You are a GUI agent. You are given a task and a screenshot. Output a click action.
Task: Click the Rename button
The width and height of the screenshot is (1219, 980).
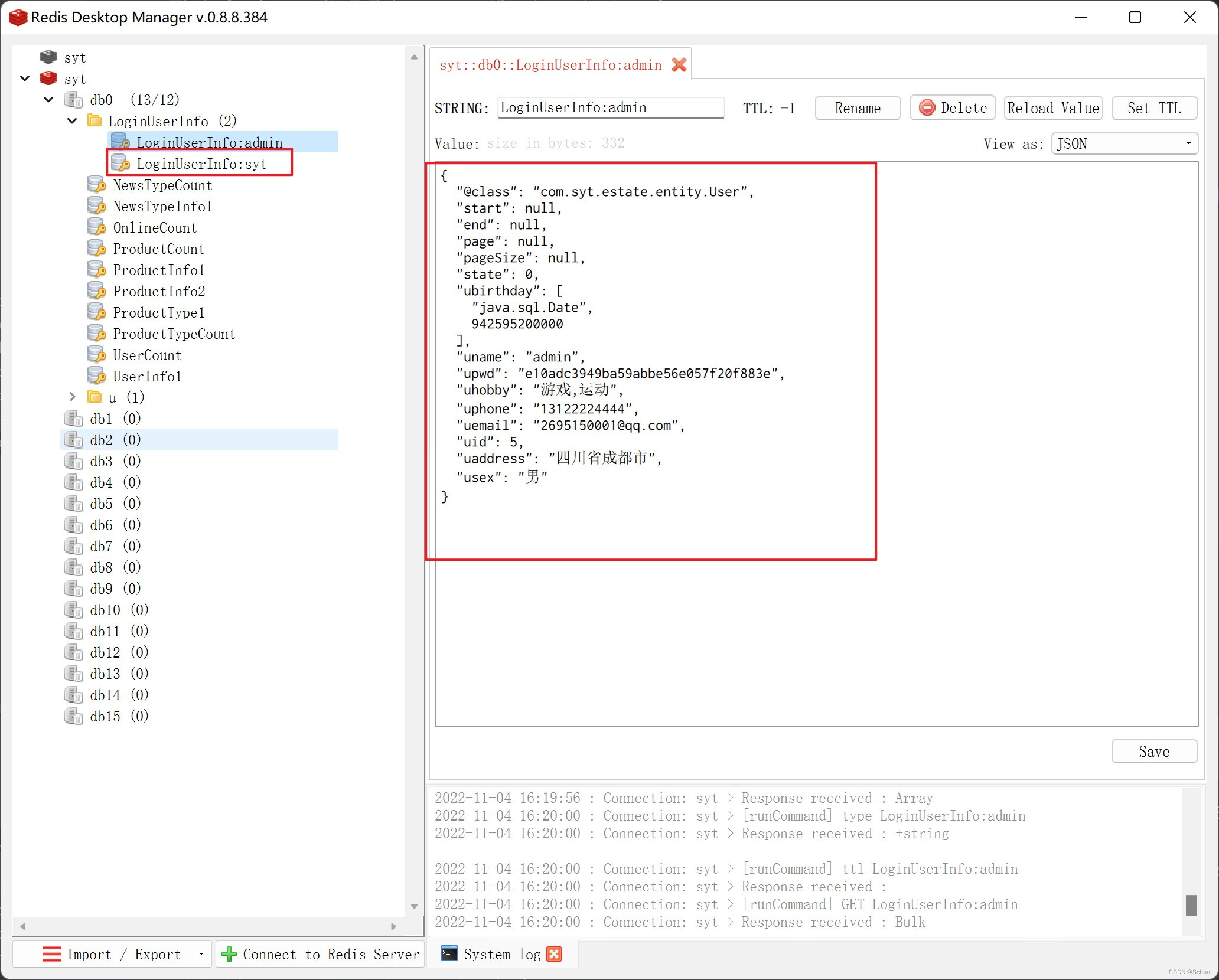click(858, 108)
